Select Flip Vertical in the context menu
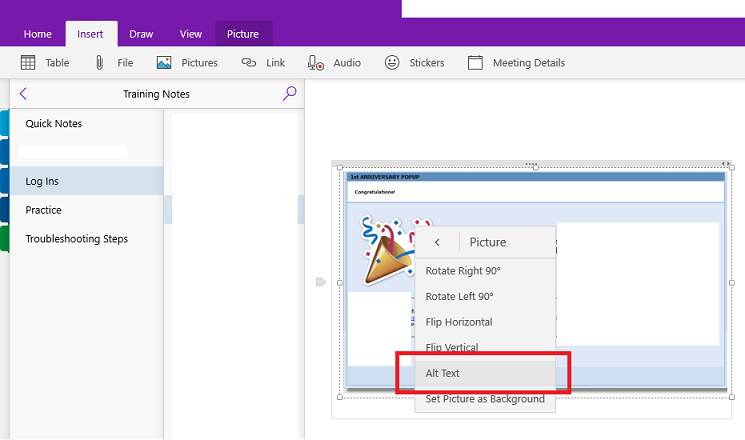Screen dimensions: 745x440 (485, 347)
